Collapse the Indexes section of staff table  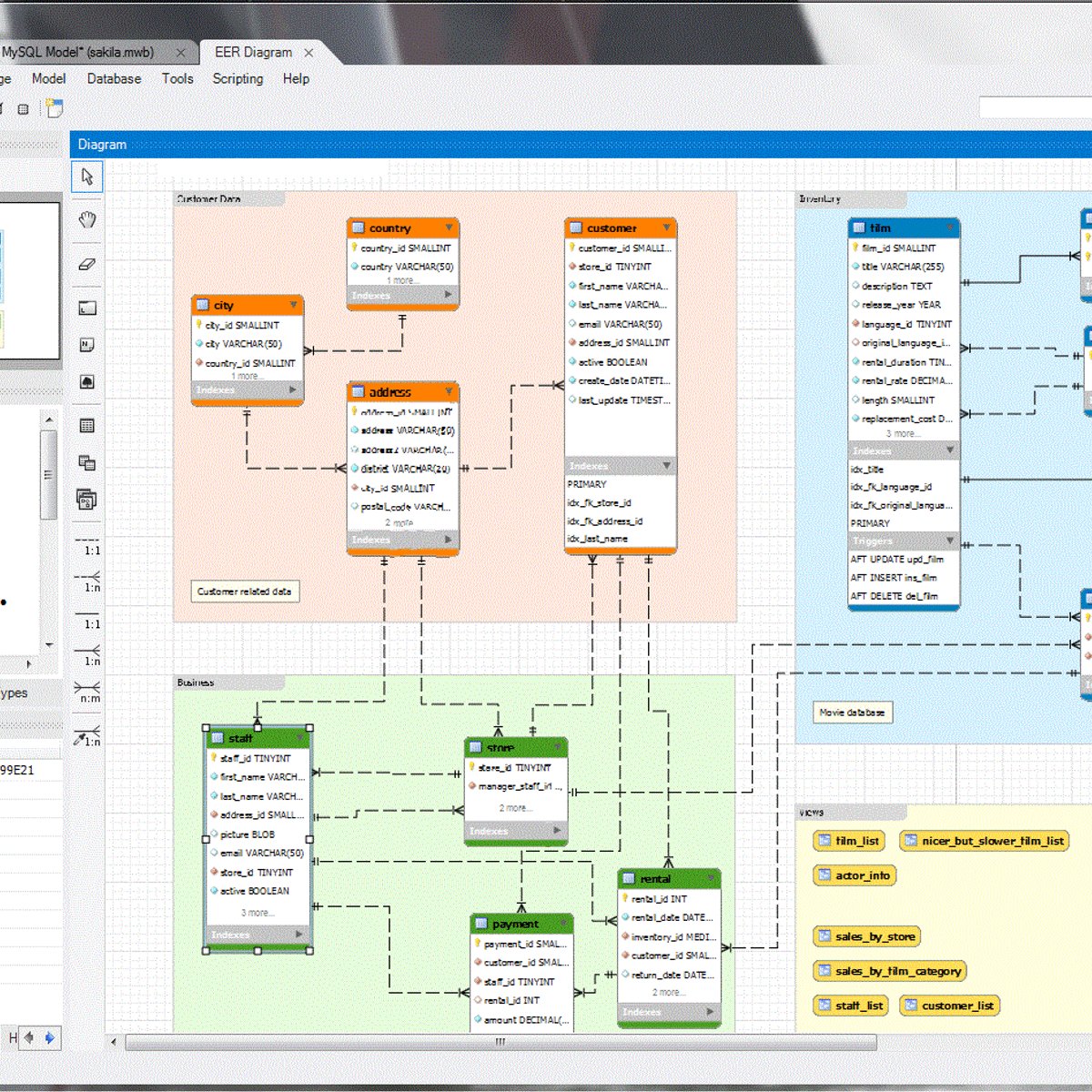(x=300, y=935)
